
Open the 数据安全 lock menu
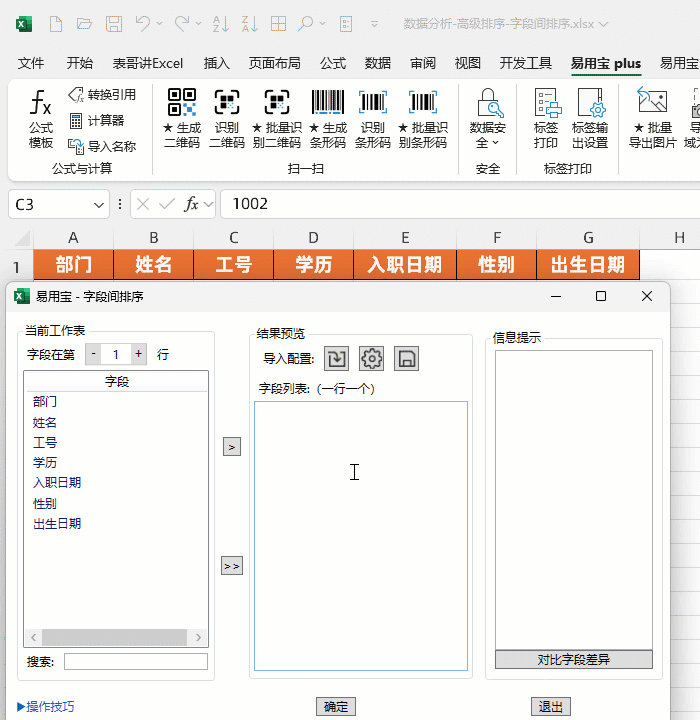[487, 118]
